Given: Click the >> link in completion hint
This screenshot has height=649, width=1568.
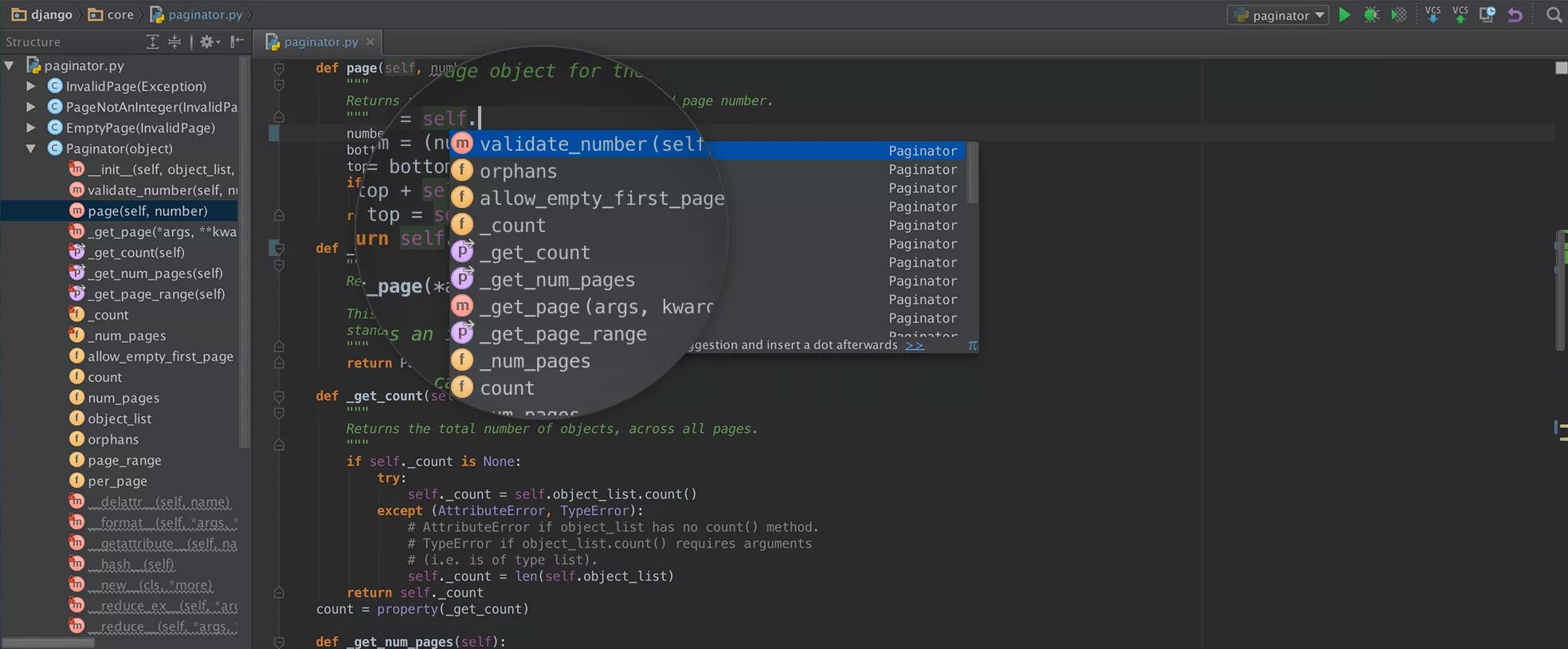Looking at the screenshot, I should 915,345.
